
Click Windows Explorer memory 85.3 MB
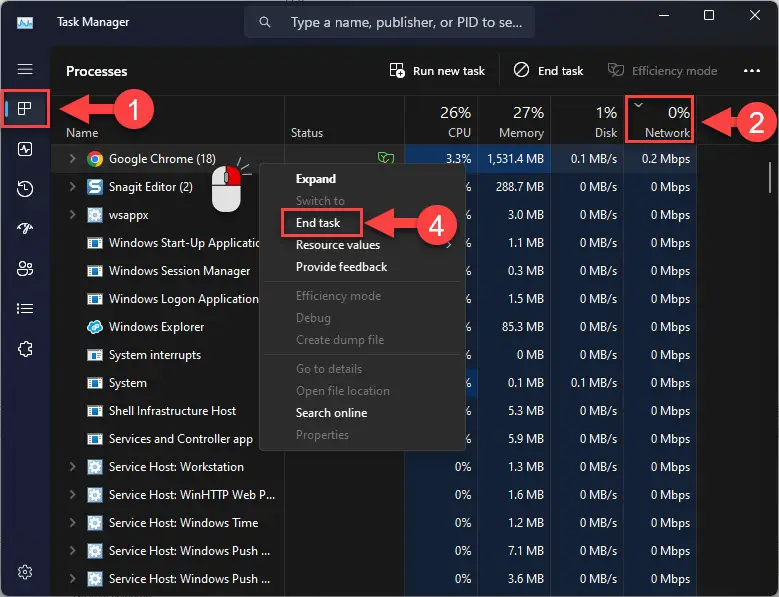click(523, 327)
